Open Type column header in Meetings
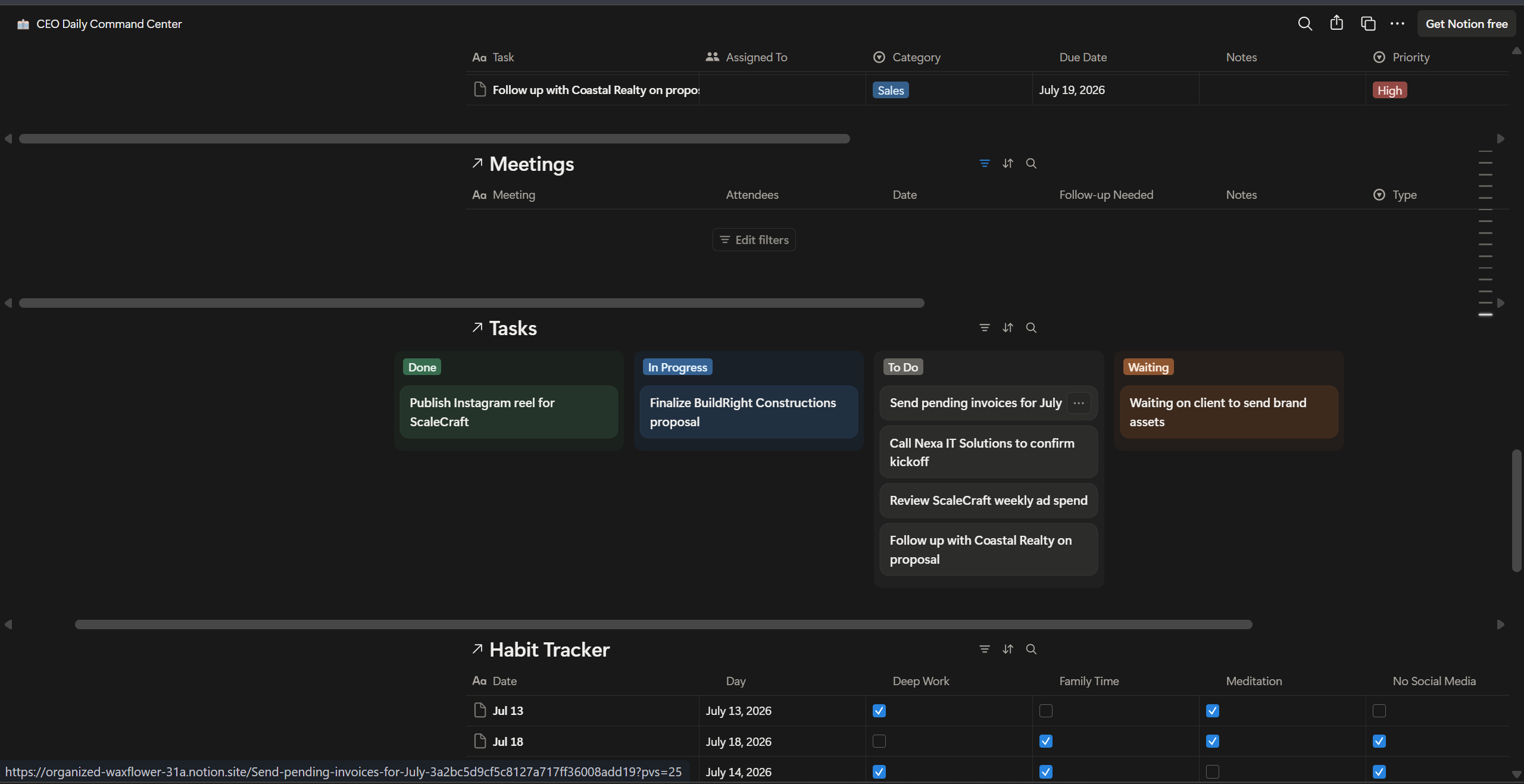 [1437, 195]
